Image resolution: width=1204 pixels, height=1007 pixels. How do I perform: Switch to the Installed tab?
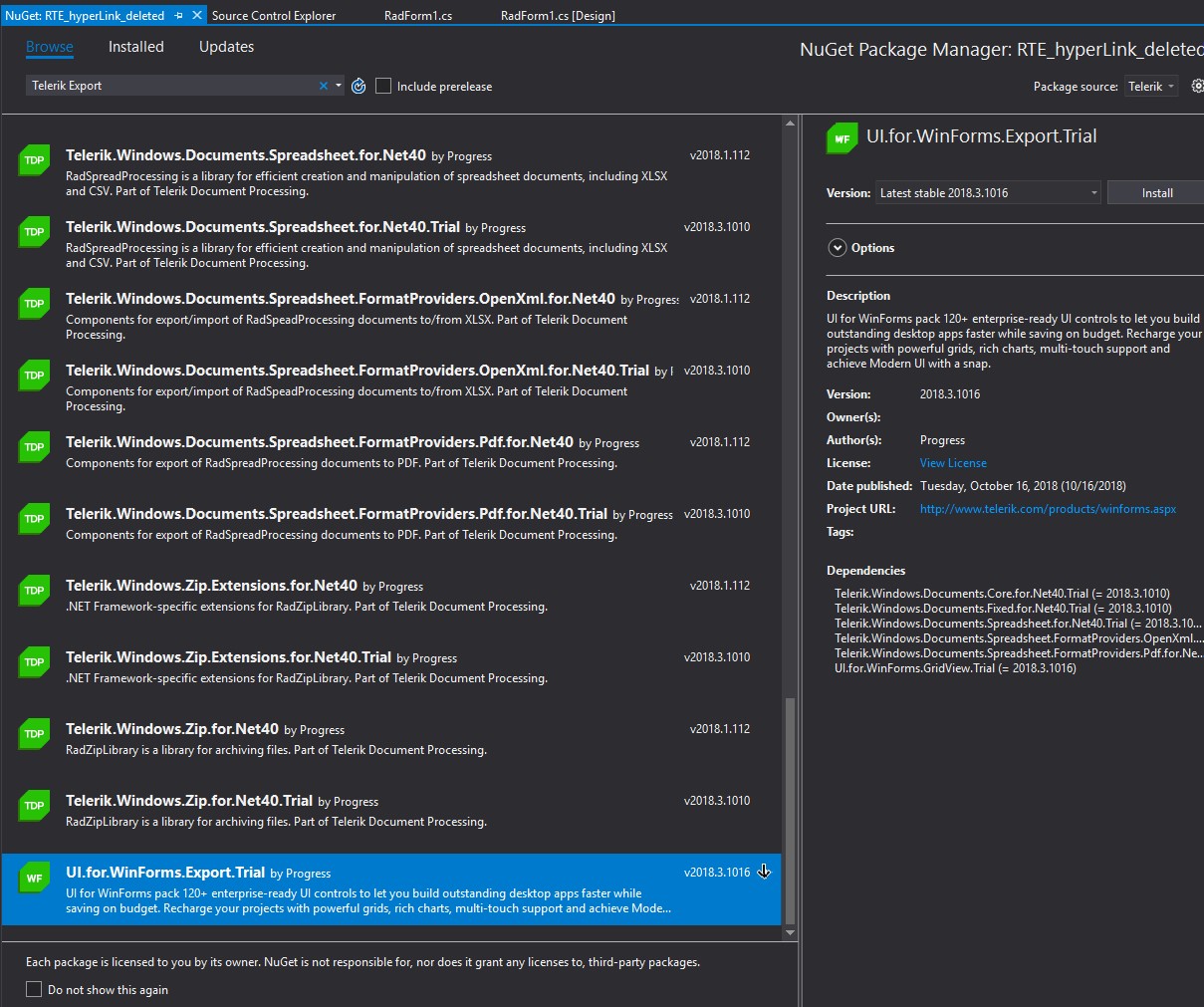(135, 47)
